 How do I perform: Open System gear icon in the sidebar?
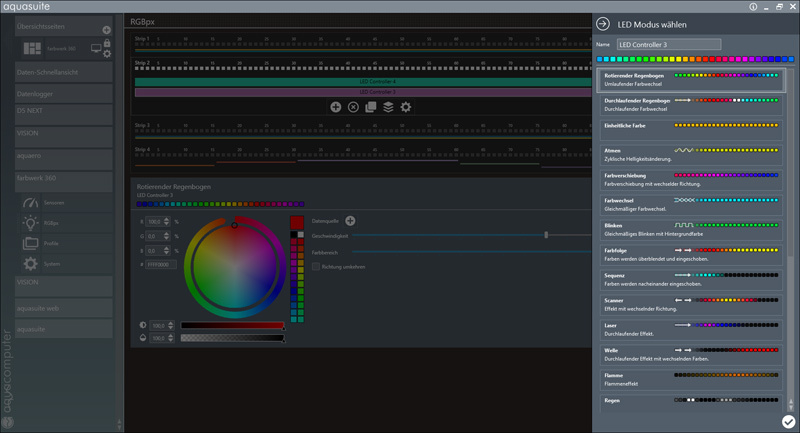[x=31, y=264]
